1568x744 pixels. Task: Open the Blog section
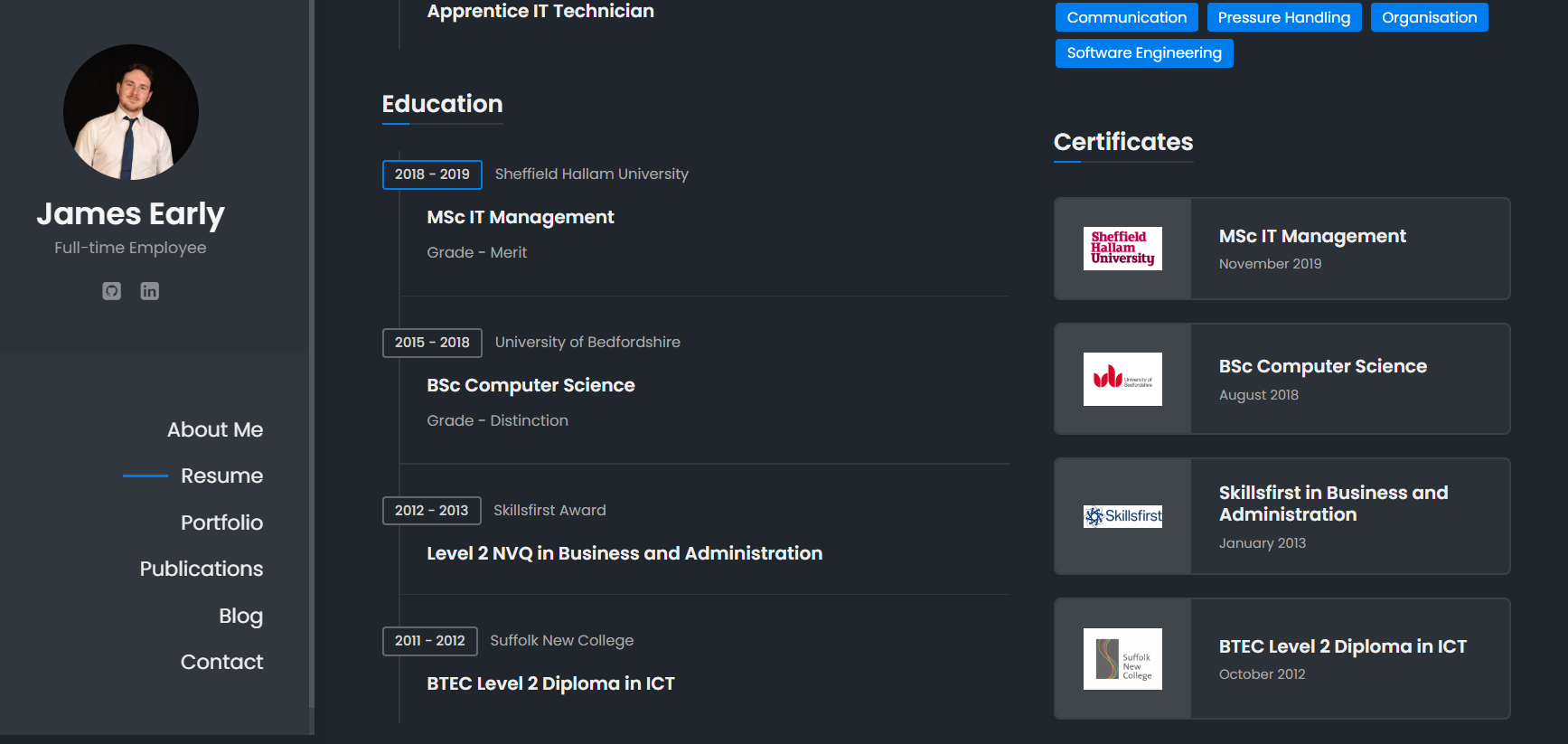[240, 616]
